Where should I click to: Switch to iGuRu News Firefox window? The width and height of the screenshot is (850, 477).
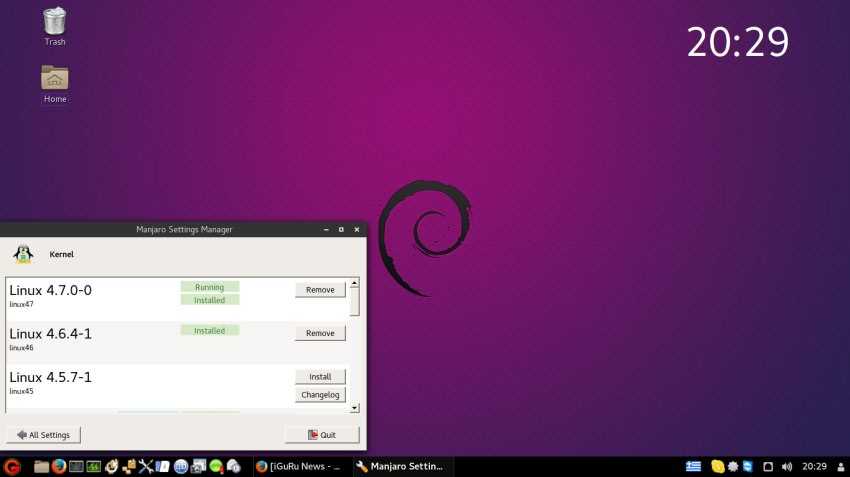coord(301,466)
